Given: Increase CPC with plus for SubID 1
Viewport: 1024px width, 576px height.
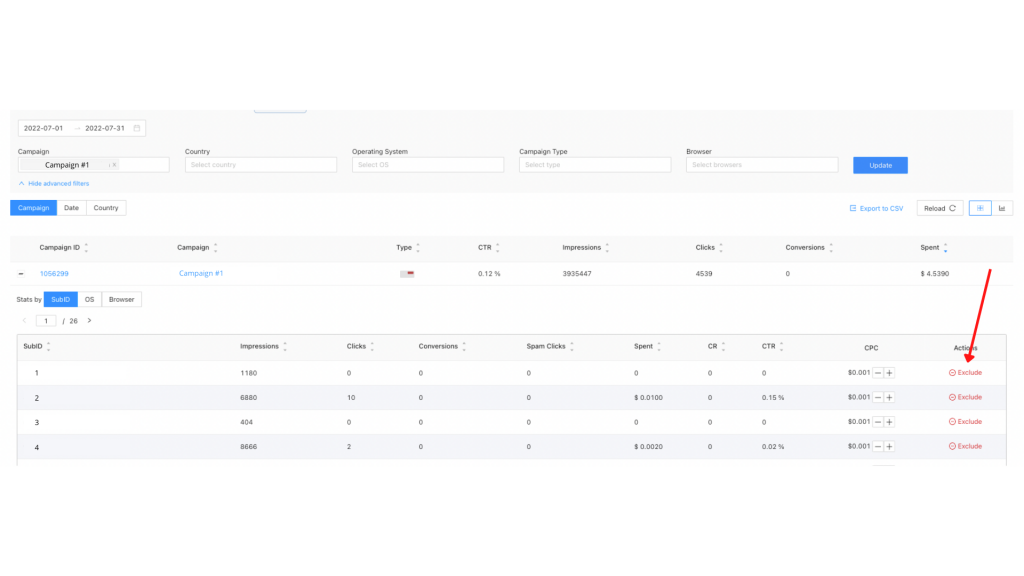Looking at the screenshot, I should click(x=889, y=372).
